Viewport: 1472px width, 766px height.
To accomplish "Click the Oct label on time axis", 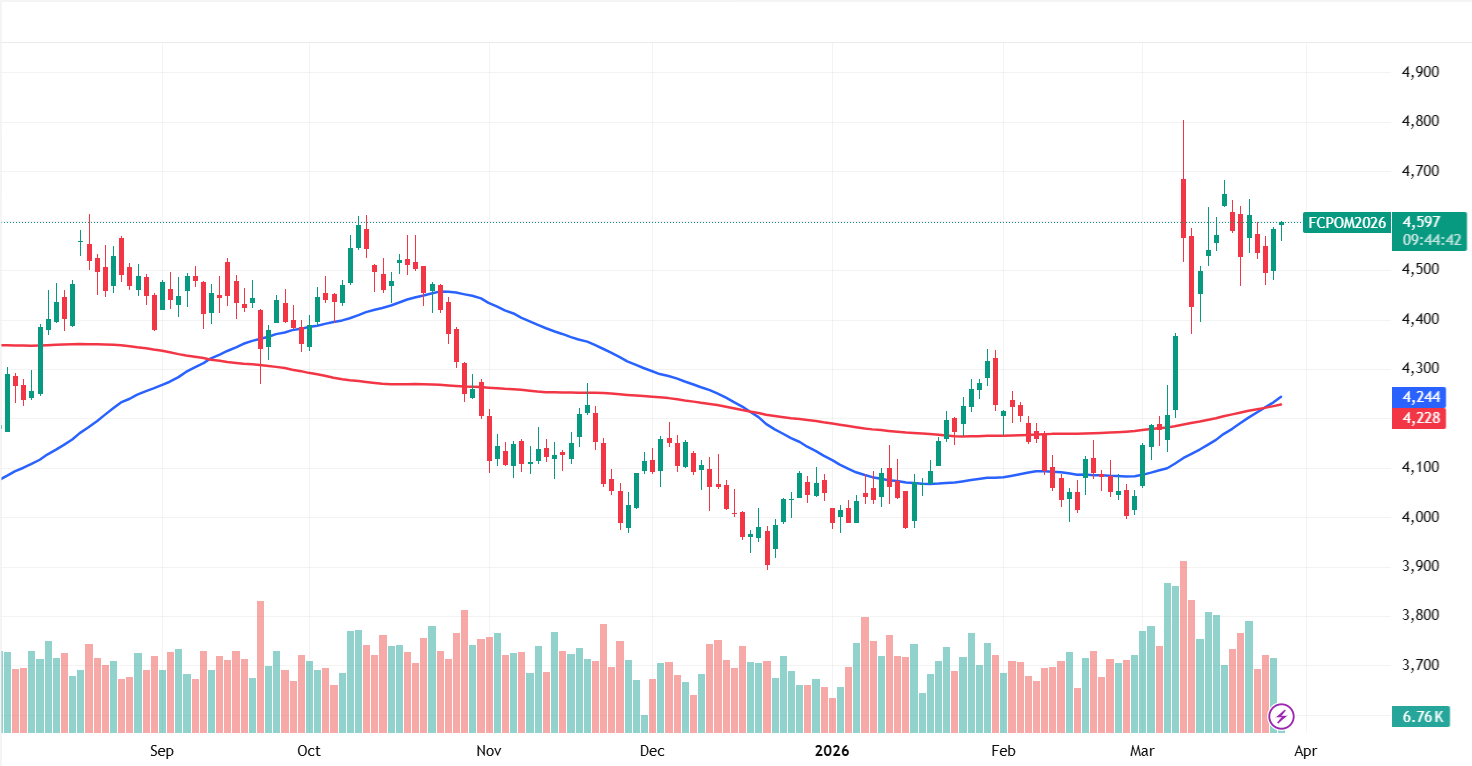I will click(309, 750).
